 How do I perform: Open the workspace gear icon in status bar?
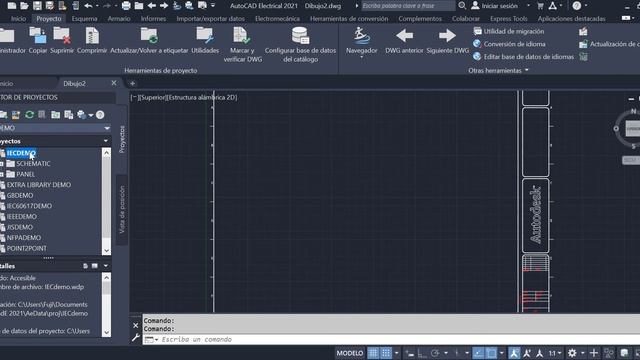(x=572, y=353)
